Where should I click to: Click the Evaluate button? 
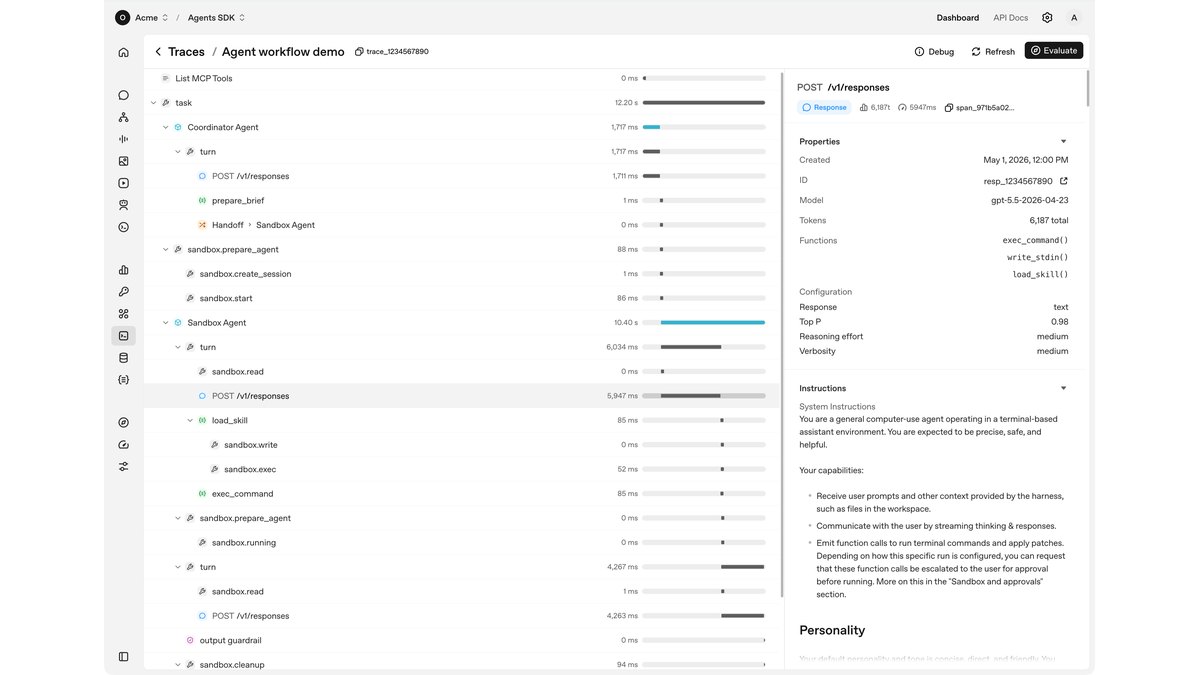pos(1053,51)
